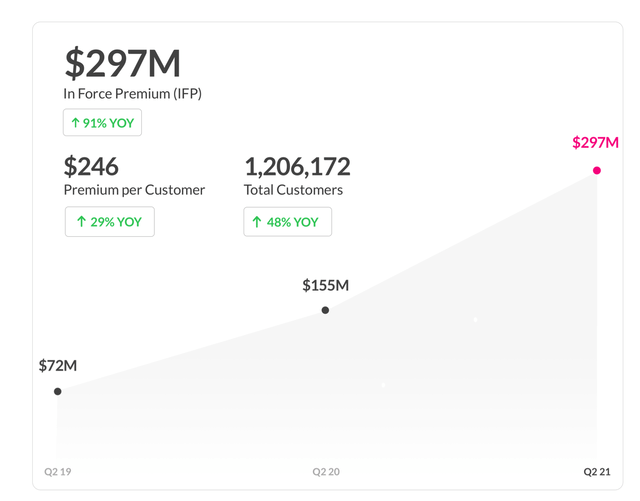Click the $246 premium figure
640x501 pixels.
[91, 166]
